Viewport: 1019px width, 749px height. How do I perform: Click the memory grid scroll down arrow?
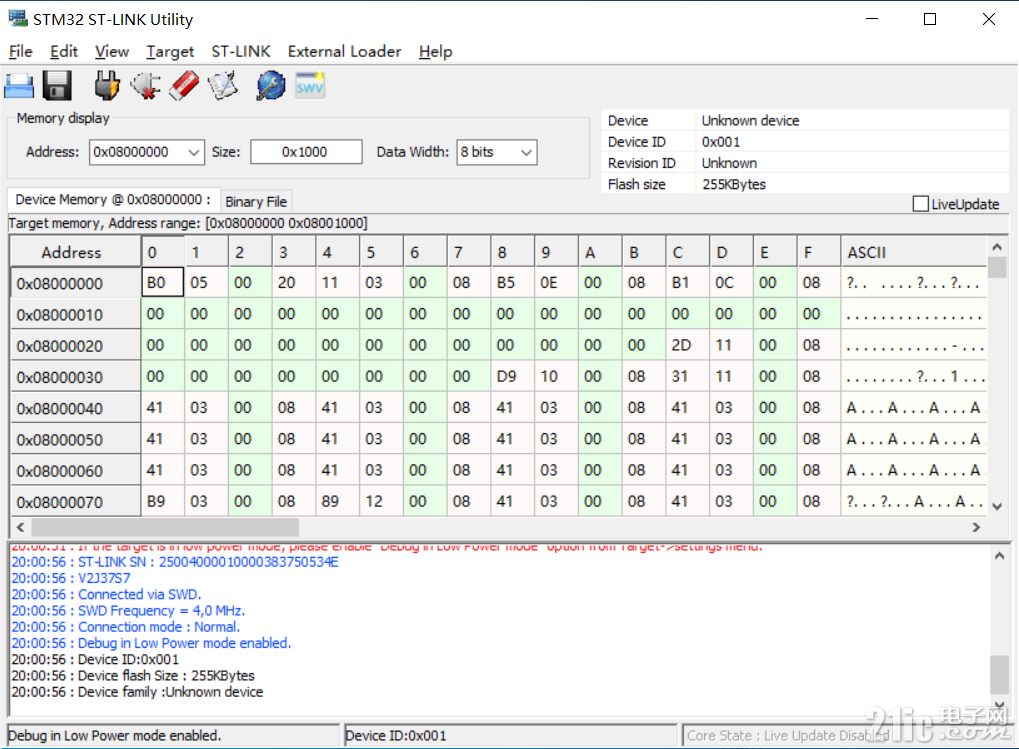pyautogui.click(x=998, y=506)
